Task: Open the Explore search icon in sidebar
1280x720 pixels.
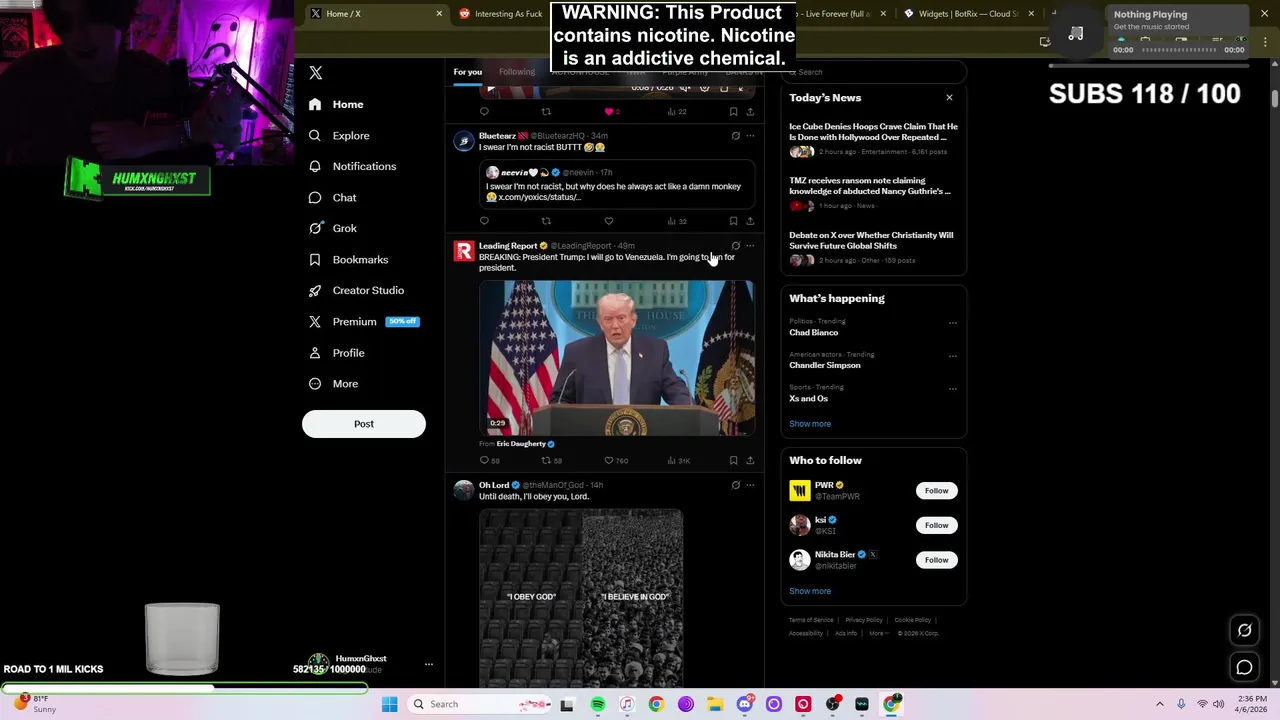Action: pyautogui.click(x=315, y=135)
